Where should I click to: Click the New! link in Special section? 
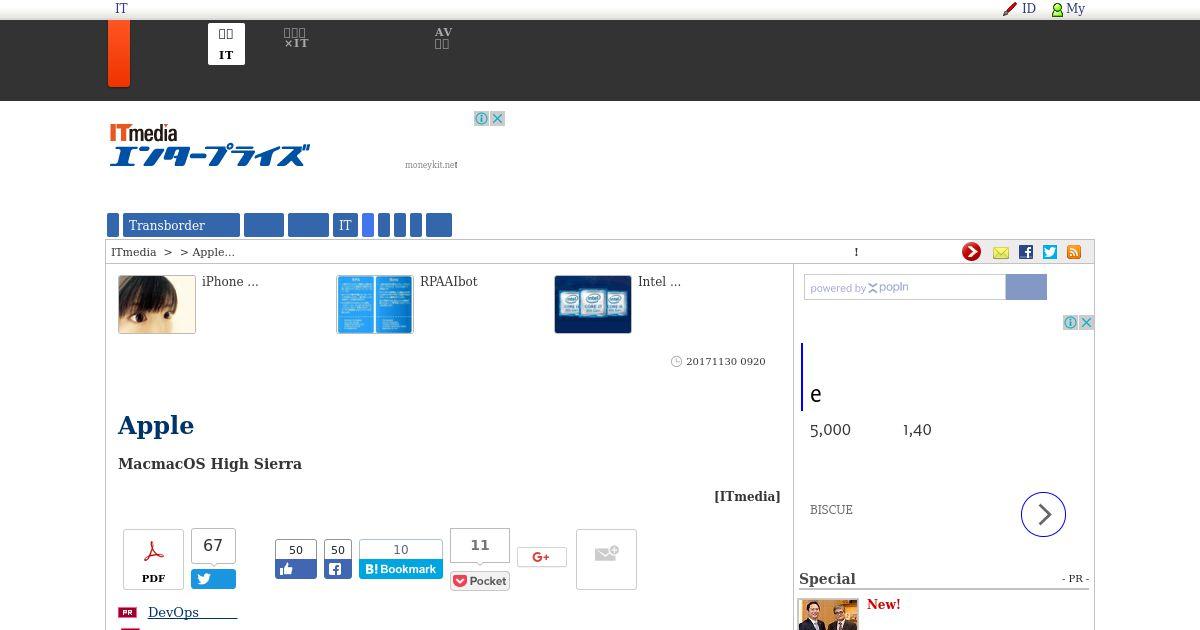[x=884, y=604]
